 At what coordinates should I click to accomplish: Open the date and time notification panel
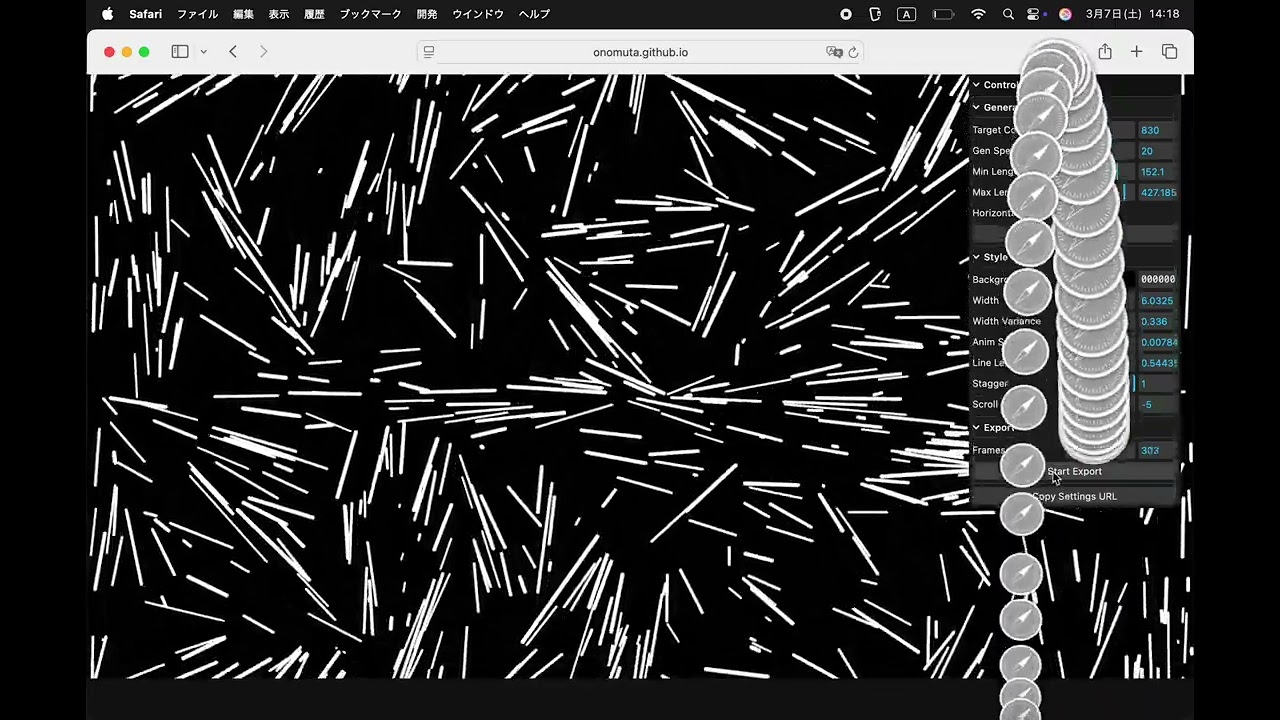[1133, 14]
